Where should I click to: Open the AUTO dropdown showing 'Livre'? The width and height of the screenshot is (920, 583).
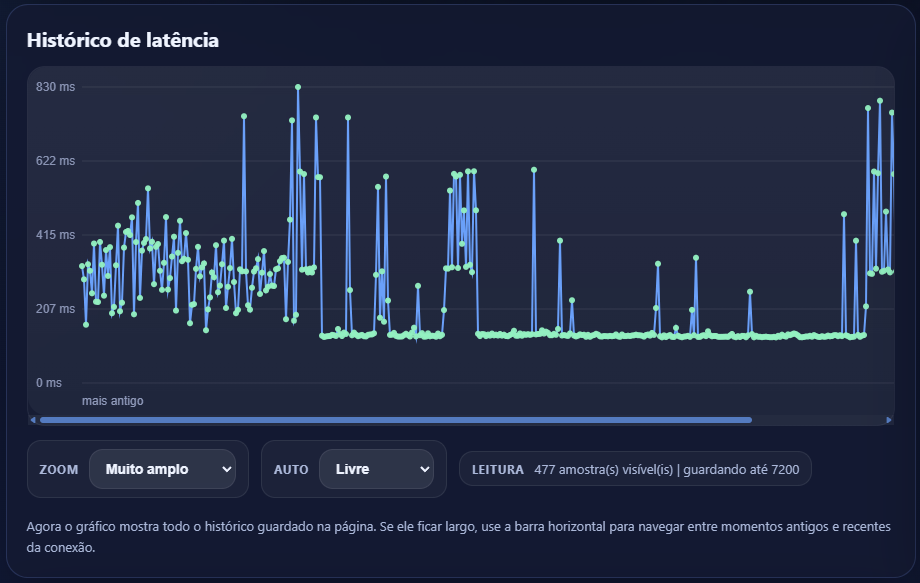tap(376, 469)
